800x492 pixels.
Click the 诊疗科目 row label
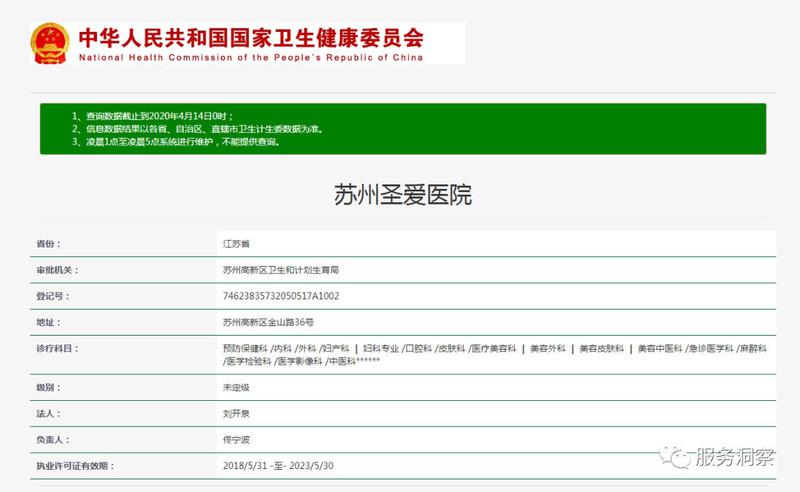[55, 348]
